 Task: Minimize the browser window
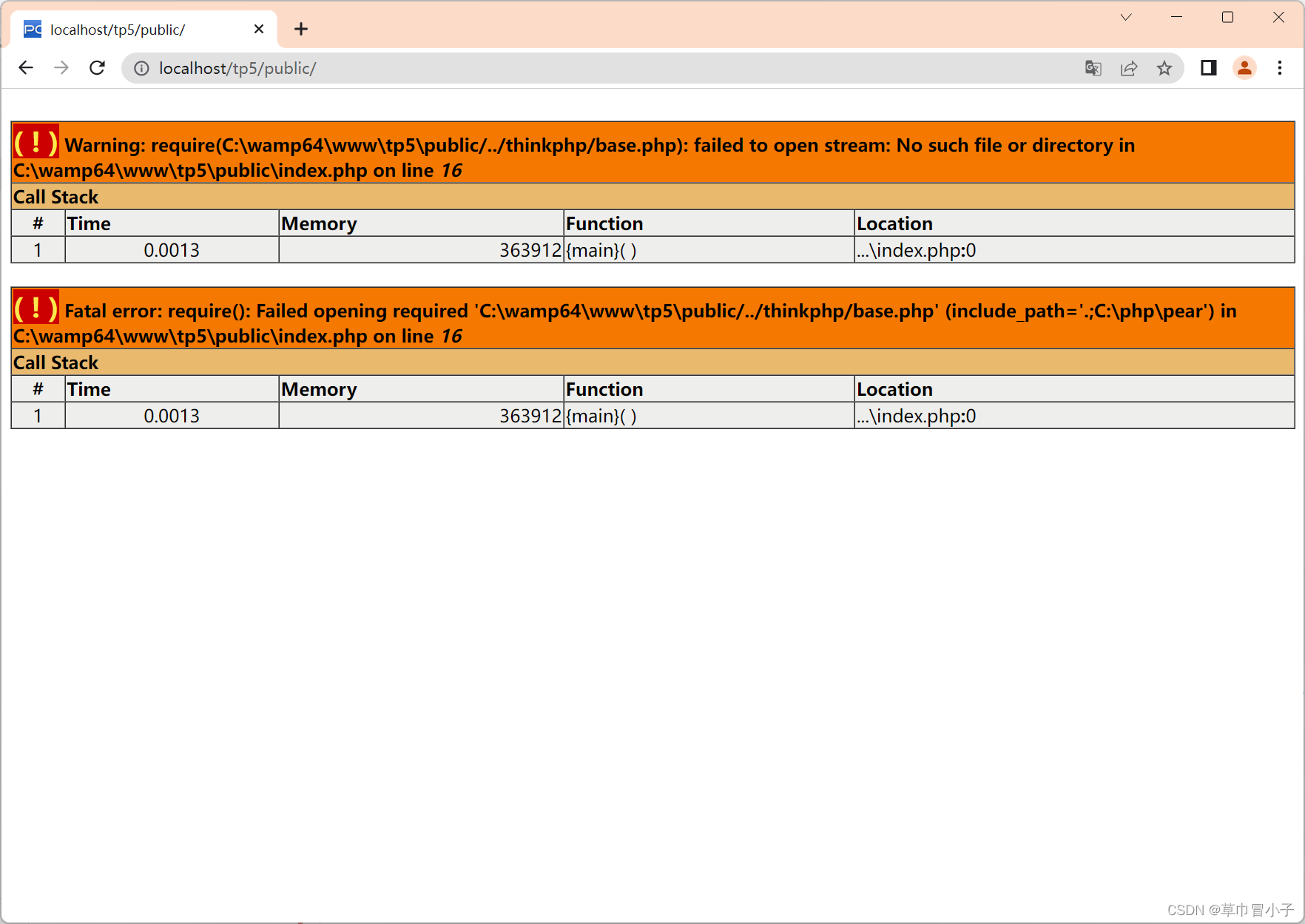[1176, 17]
